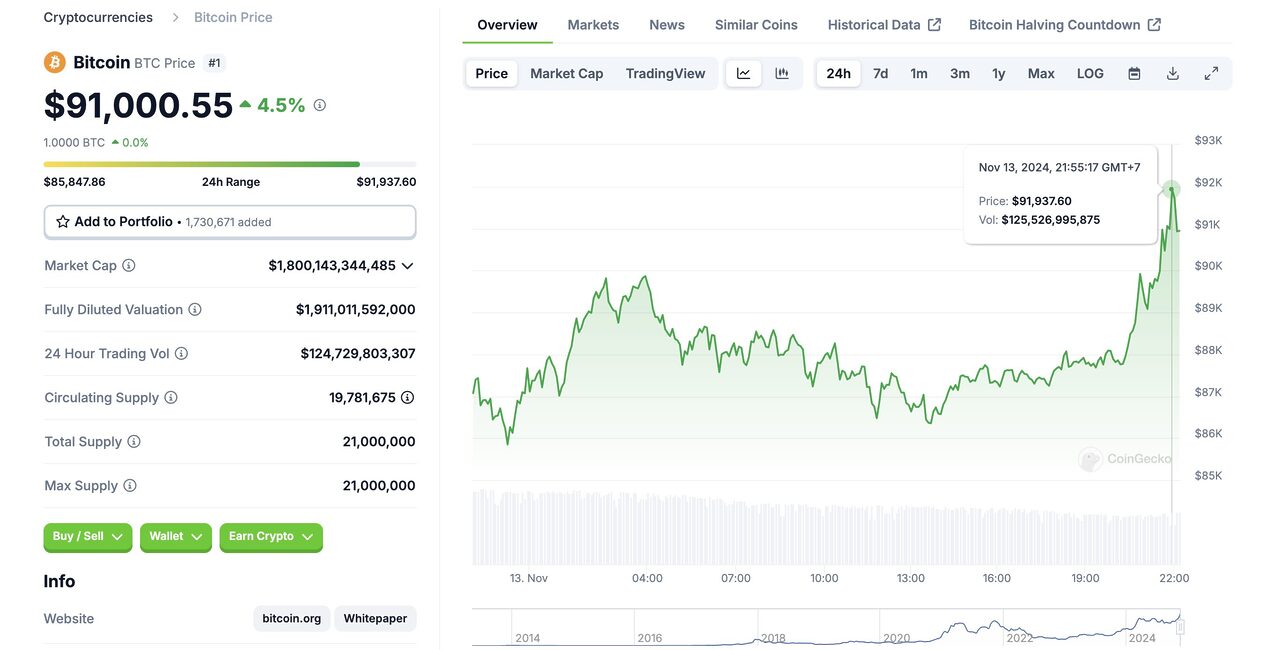Show Max Supply info icon
Screen dimensions: 1280x650
[x=130, y=486]
